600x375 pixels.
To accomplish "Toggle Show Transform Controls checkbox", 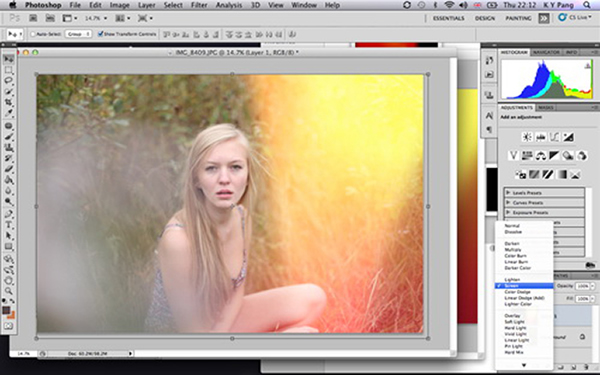I will (x=100, y=34).
